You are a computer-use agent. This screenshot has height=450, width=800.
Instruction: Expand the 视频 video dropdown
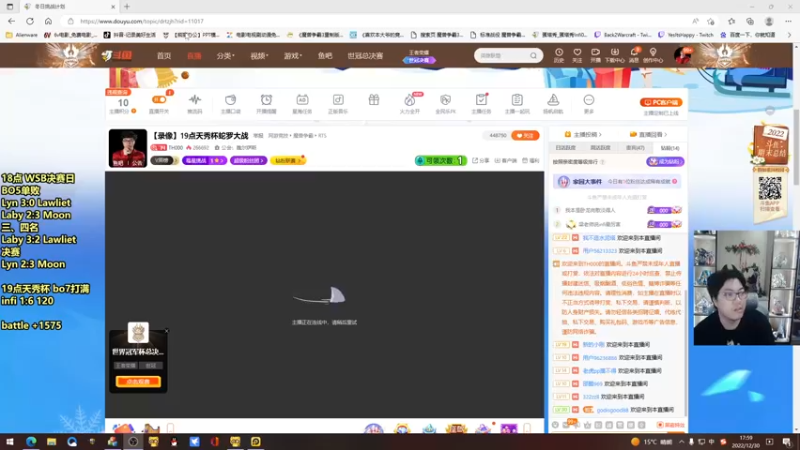(259, 56)
